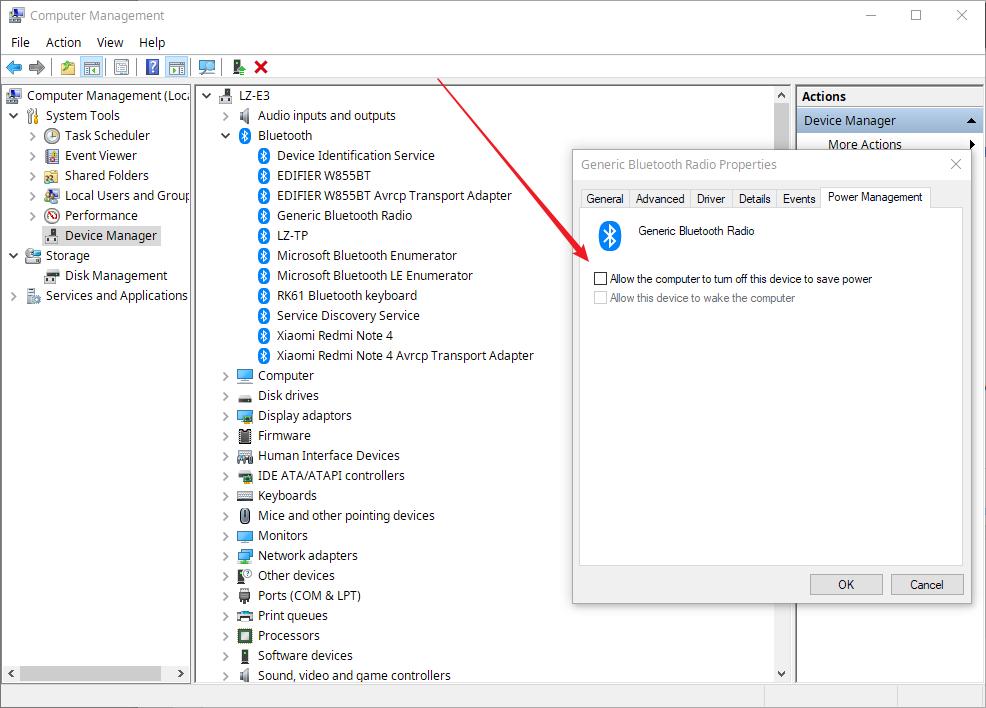986x708 pixels.
Task: Click the Mice and other pointing devices icon
Action: [x=245, y=516]
